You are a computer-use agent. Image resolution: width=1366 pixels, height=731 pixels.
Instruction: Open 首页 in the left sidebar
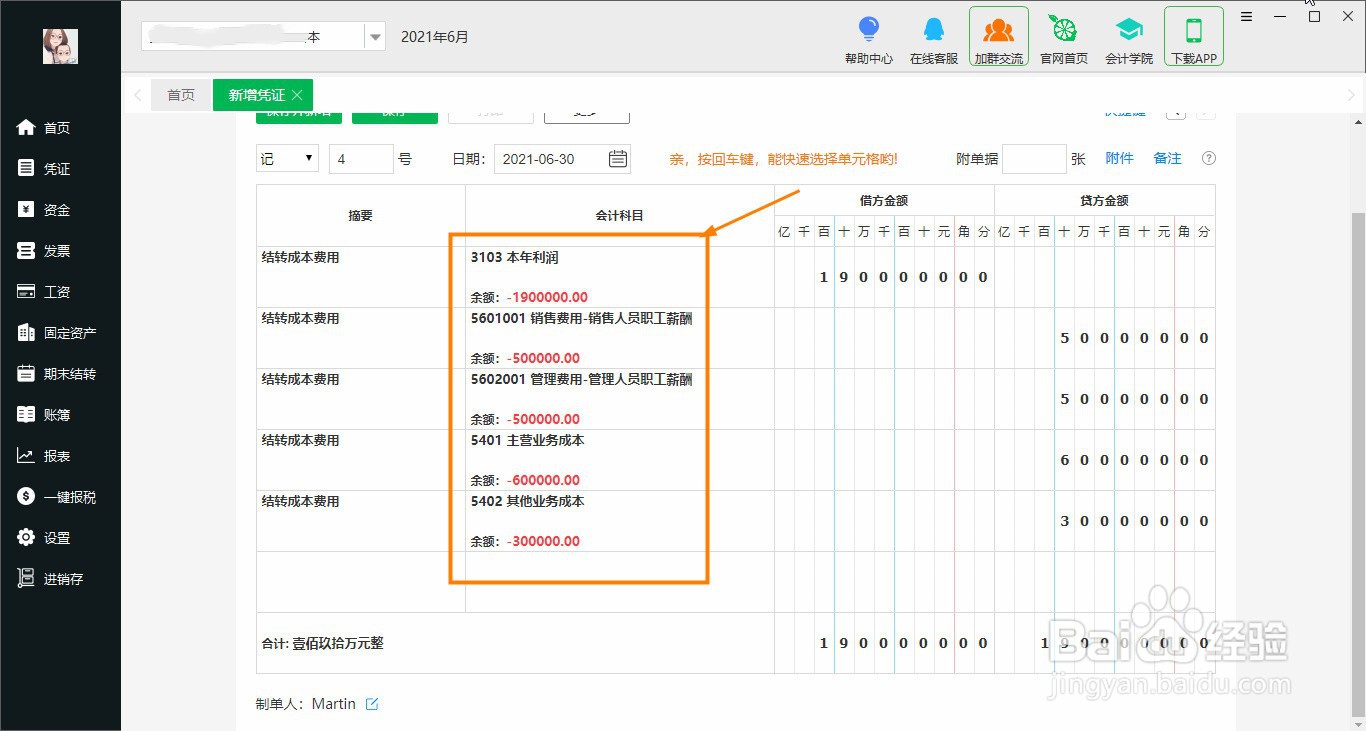pyautogui.click(x=44, y=128)
